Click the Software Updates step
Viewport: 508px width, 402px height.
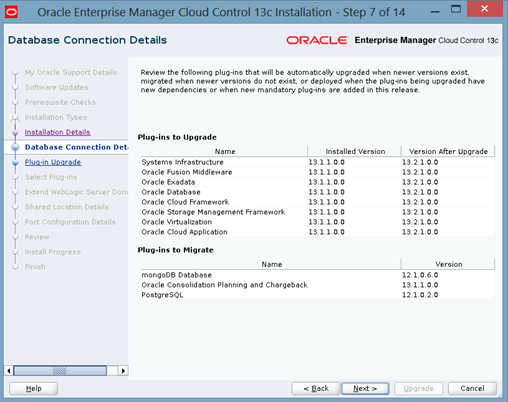[56, 87]
